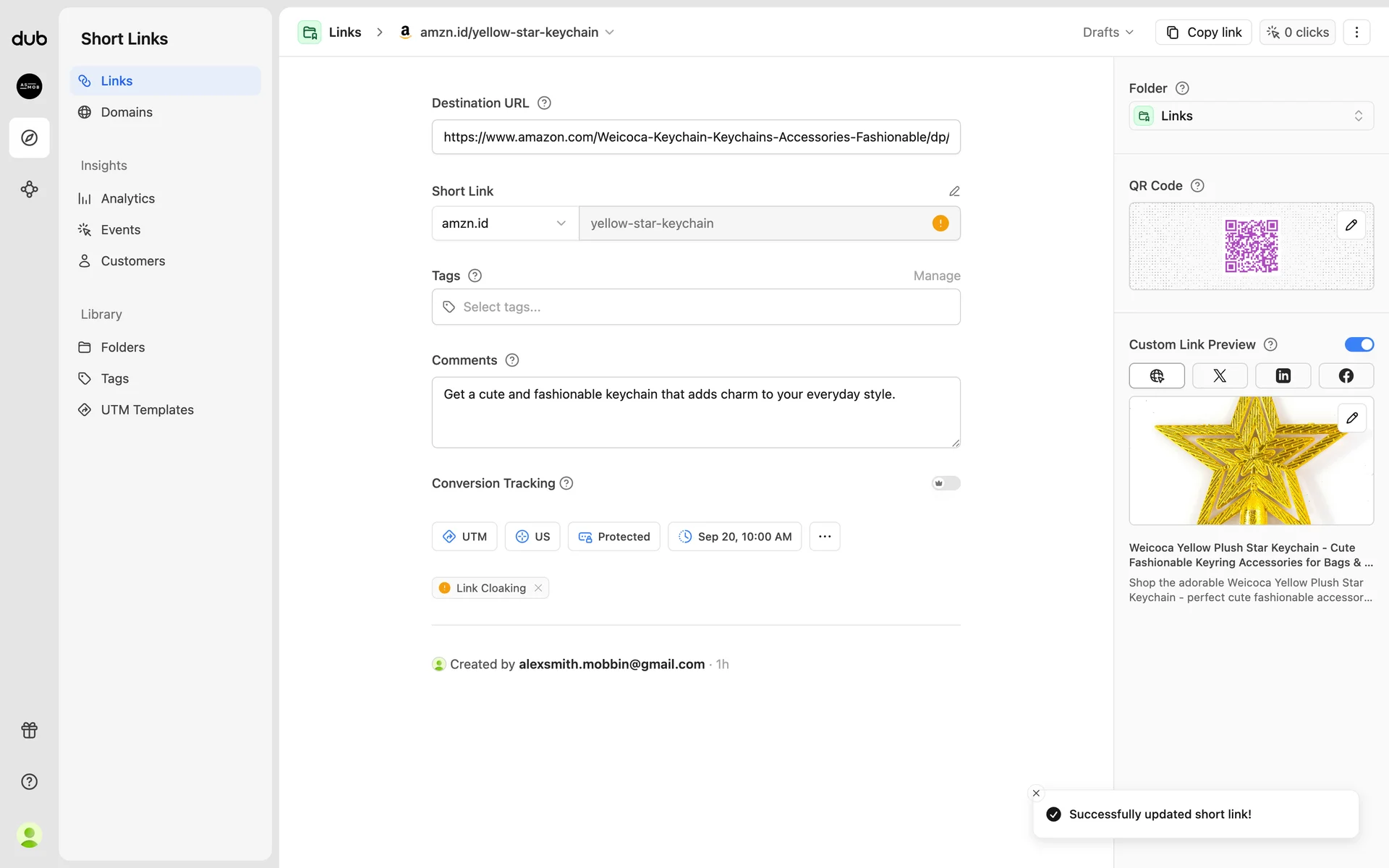Open the Folder selector showing Links
1389x868 pixels.
pos(1250,116)
